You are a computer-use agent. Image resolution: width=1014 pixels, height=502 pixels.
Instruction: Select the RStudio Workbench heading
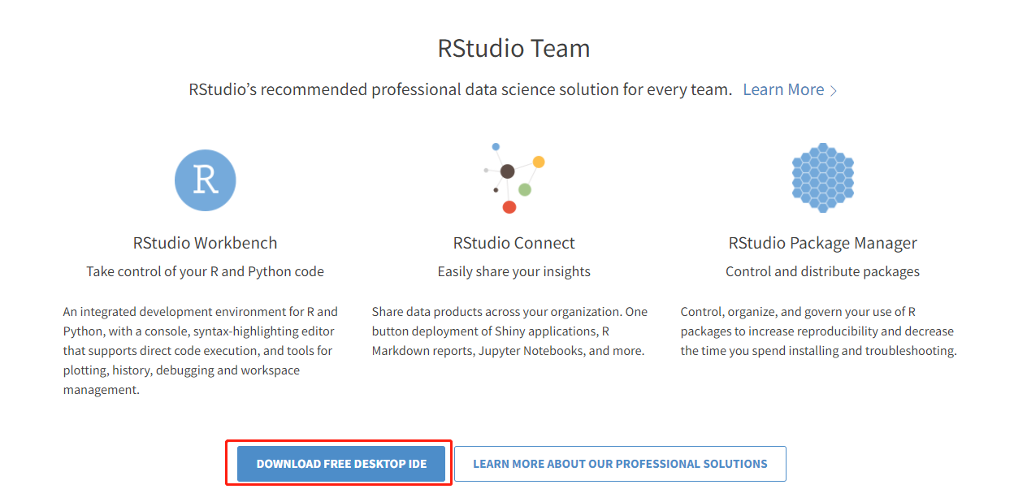point(205,243)
